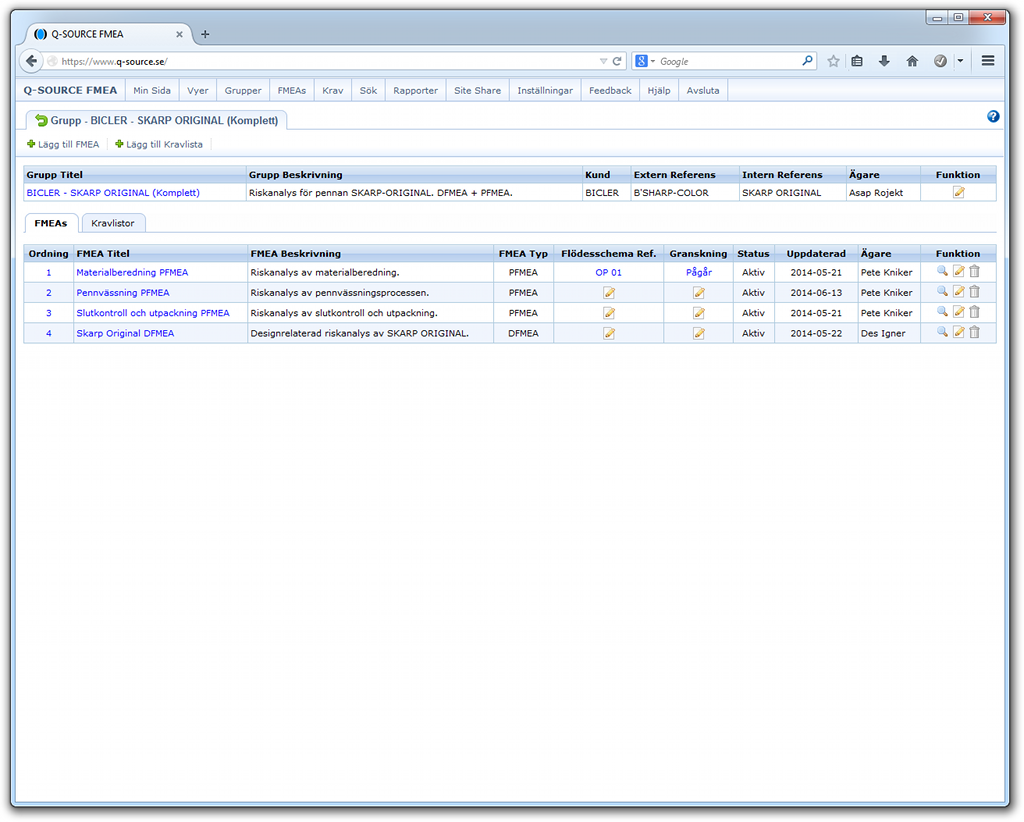Open Slutkontroll och utpackning PFMEA link
Viewport: 1024px width, 822px height.
(153, 313)
